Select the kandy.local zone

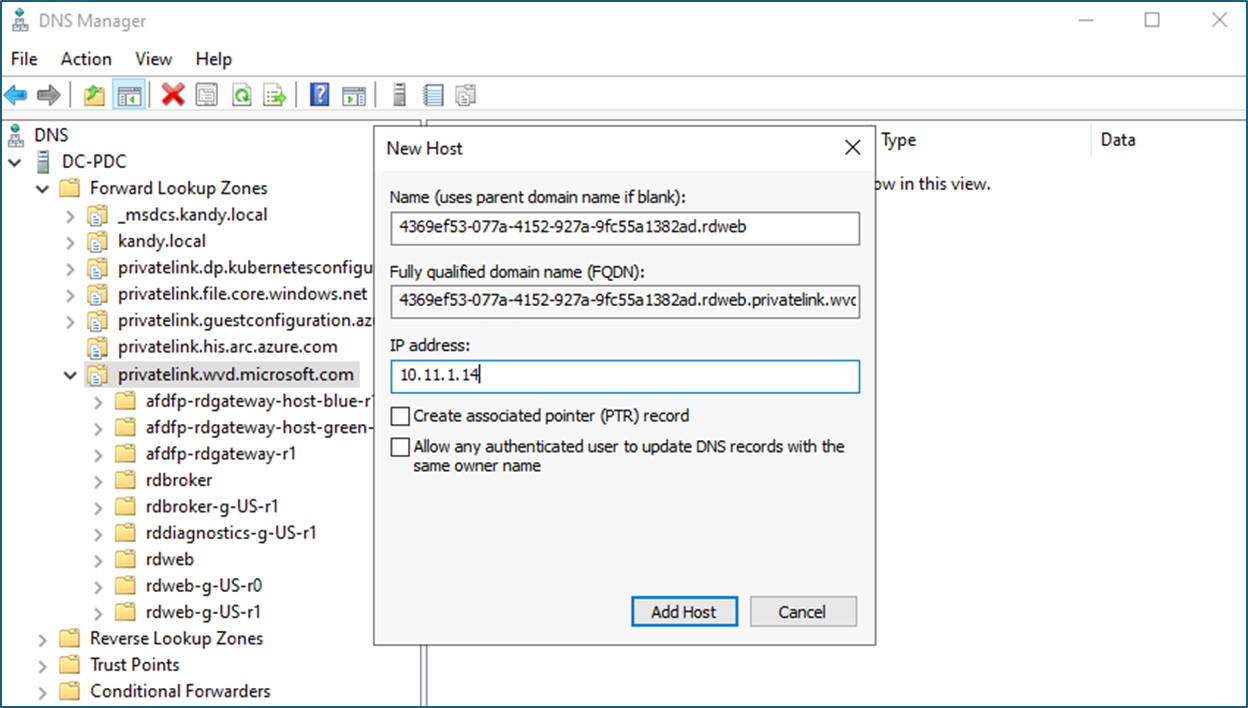[x=161, y=241]
